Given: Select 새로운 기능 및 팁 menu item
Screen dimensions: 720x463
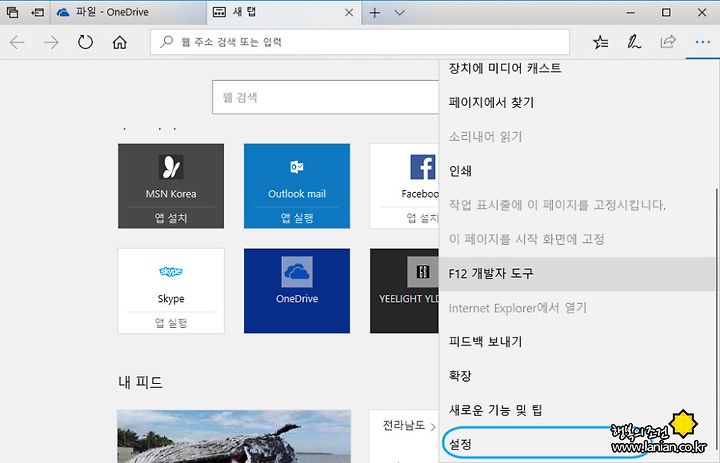Looking at the screenshot, I should 577,410.
